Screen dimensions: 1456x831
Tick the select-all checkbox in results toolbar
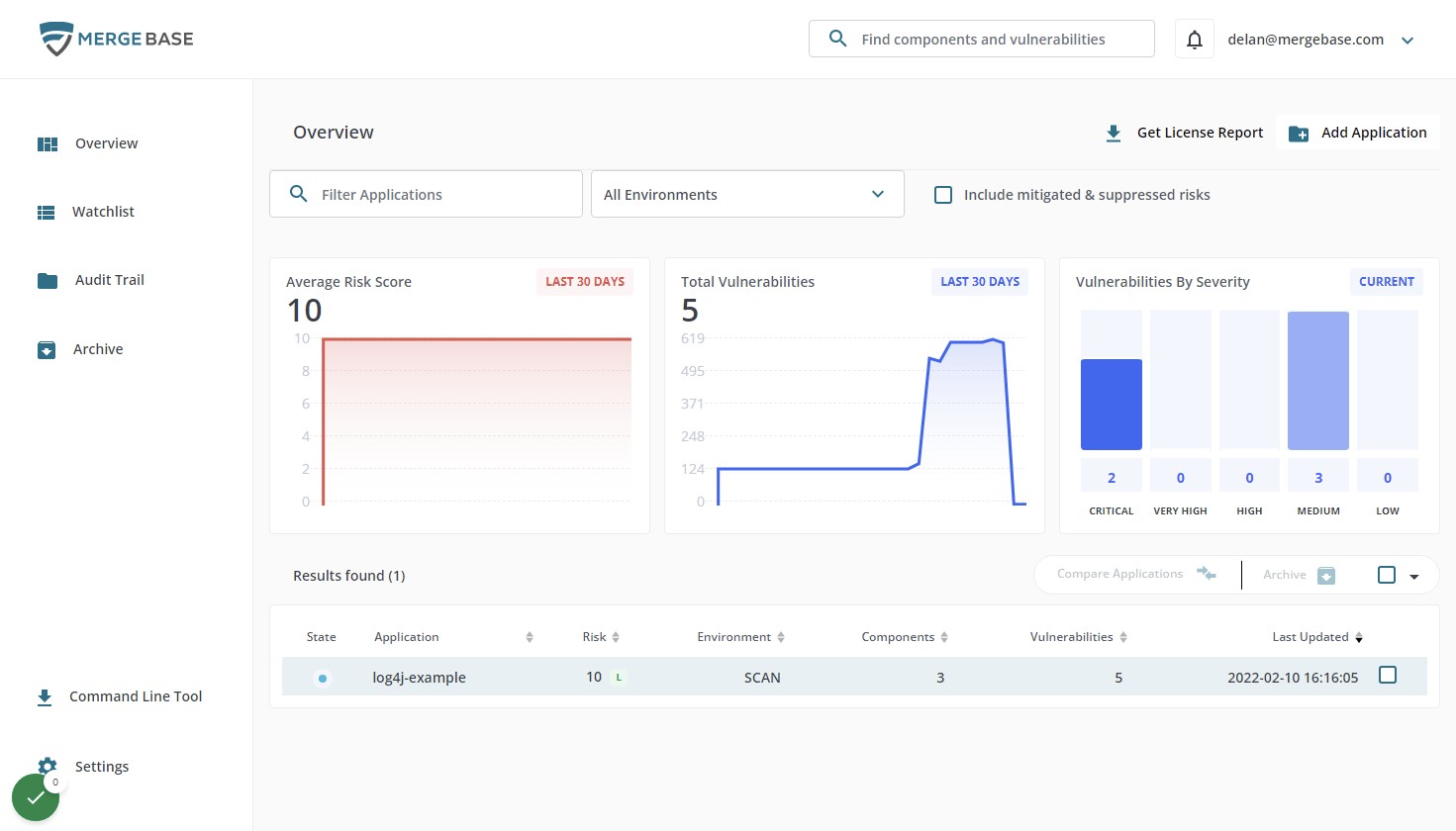(x=1387, y=575)
